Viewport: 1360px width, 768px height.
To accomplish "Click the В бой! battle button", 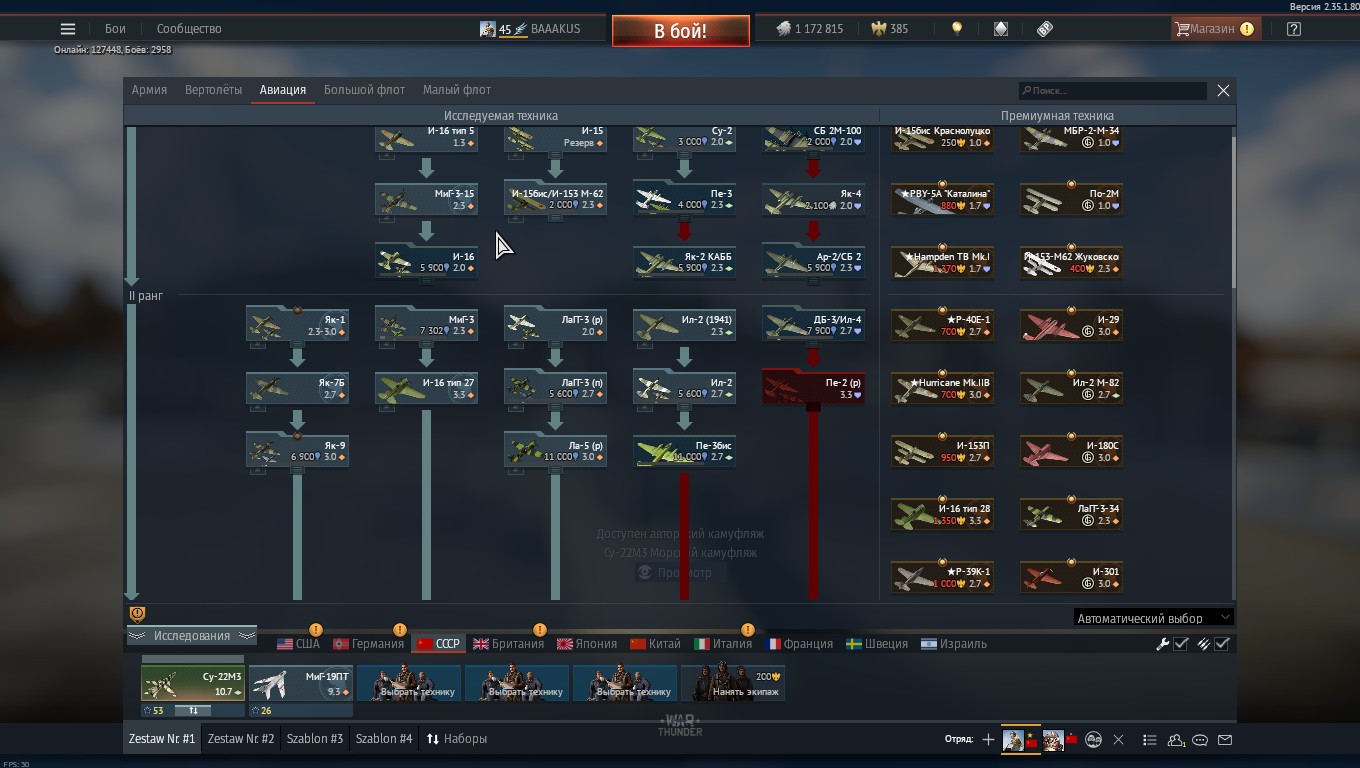I will pyautogui.click(x=680, y=31).
